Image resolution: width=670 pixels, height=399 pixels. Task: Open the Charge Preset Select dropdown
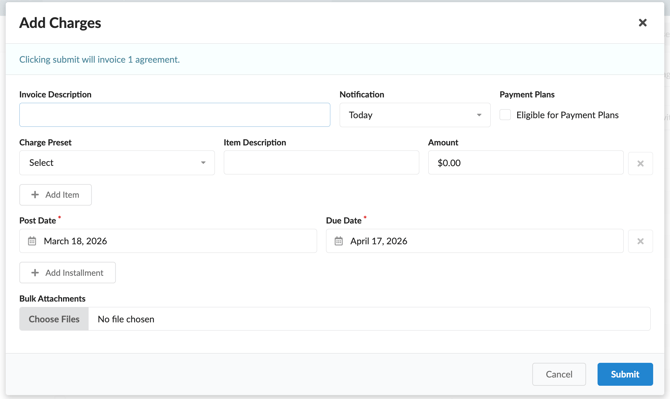[117, 163]
